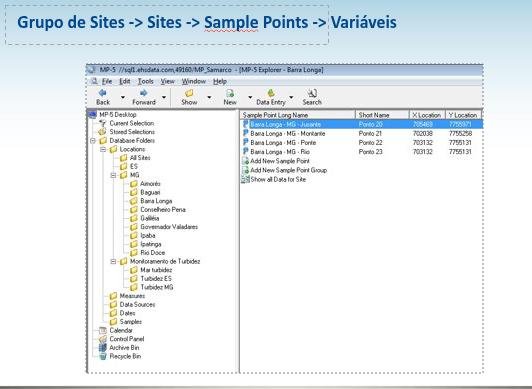This screenshot has height=389, width=532.
Task: Click the Samples folder icon
Action: (113, 322)
